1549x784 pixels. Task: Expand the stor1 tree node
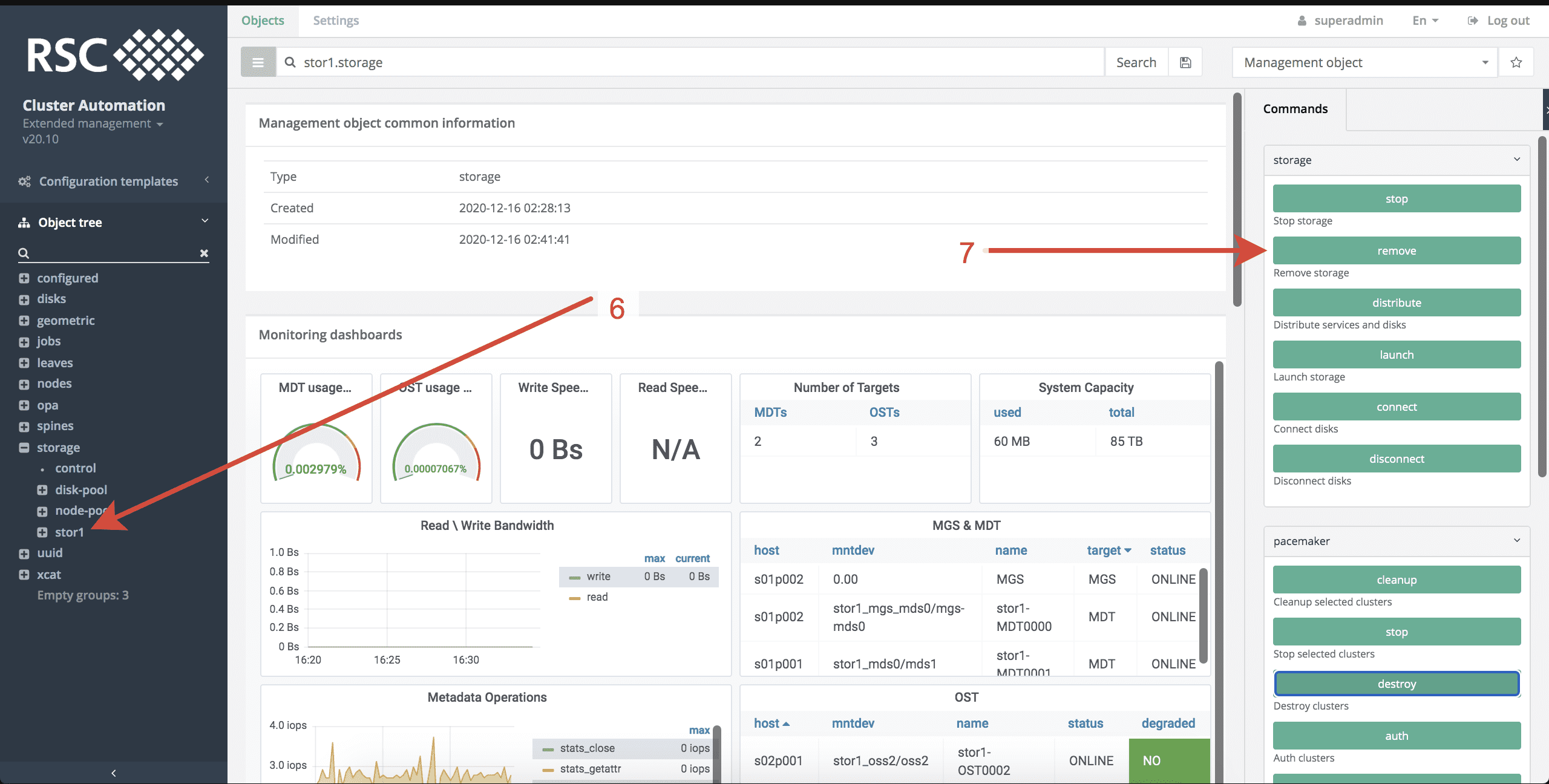[42, 532]
